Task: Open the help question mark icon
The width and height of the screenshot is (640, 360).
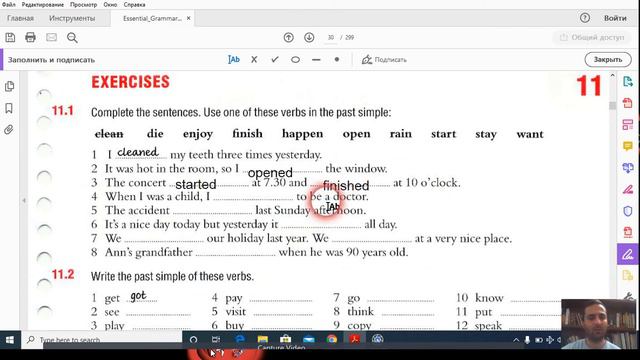Action: pyautogui.click(x=585, y=18)
